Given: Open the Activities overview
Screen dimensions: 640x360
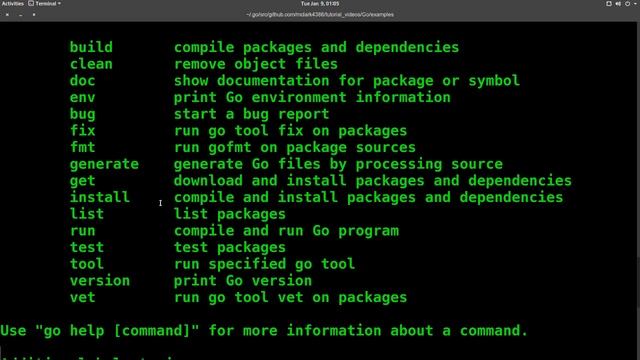Looking at the screenshot, I should (x=13, y=4).
